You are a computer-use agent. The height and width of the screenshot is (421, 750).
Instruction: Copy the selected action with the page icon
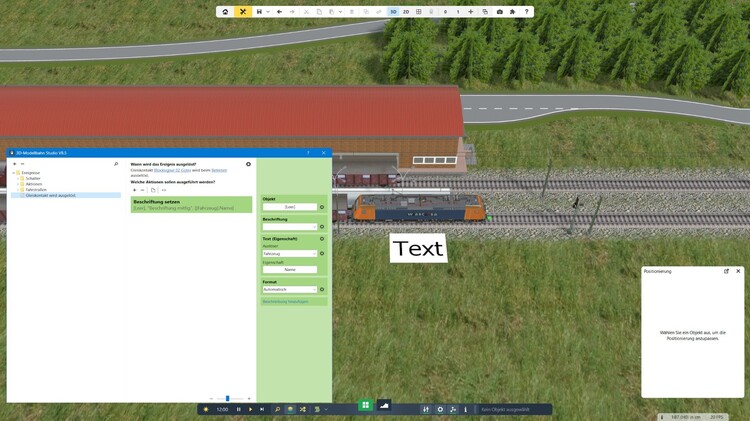click(153, 190)
